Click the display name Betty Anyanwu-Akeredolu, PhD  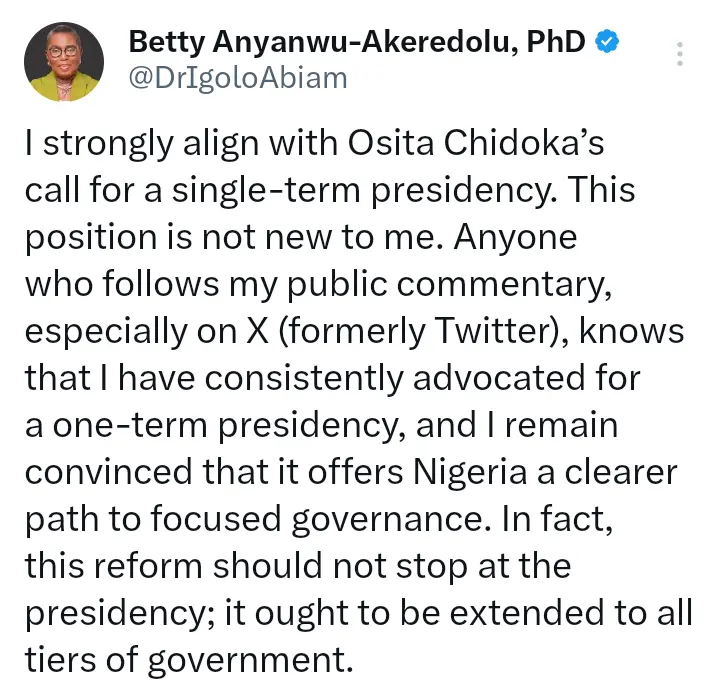[358, 42]
